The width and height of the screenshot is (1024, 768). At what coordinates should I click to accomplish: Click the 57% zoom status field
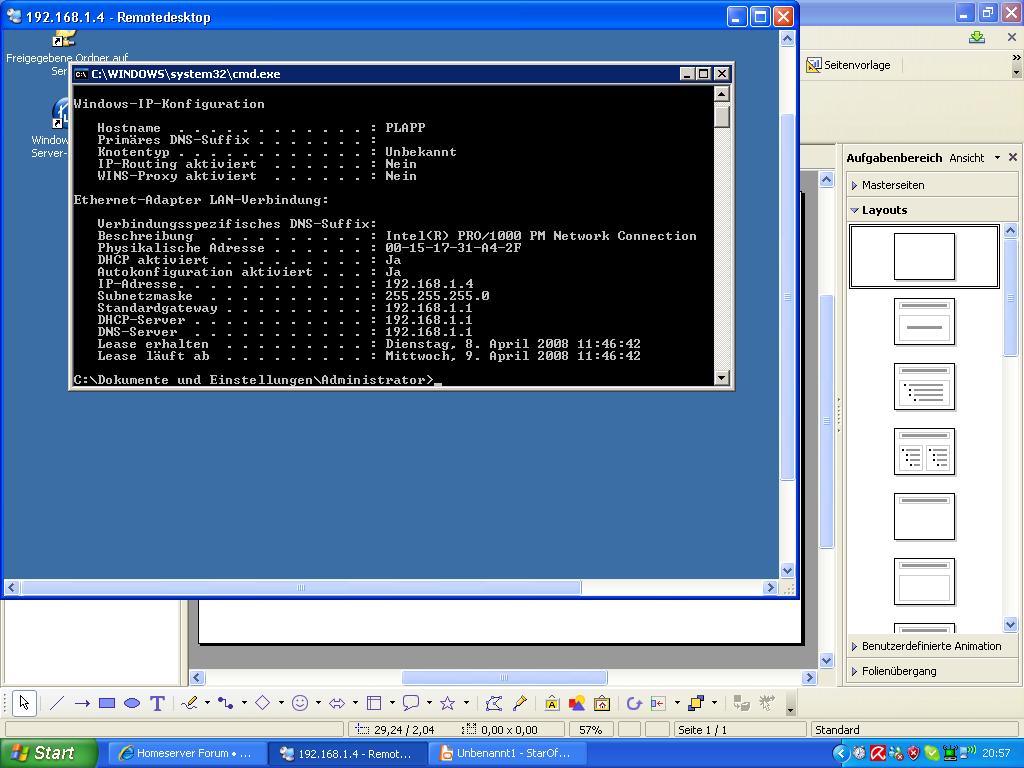pyautogui.click(x=590, y=729)
